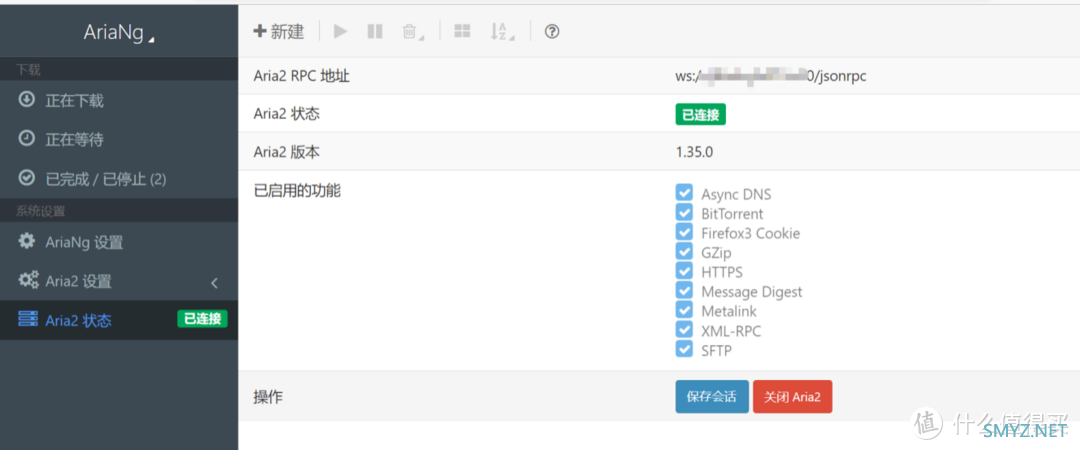Click the pause tasks toolbar icon
Screen dimensions: 1080x450
[375, 32]
